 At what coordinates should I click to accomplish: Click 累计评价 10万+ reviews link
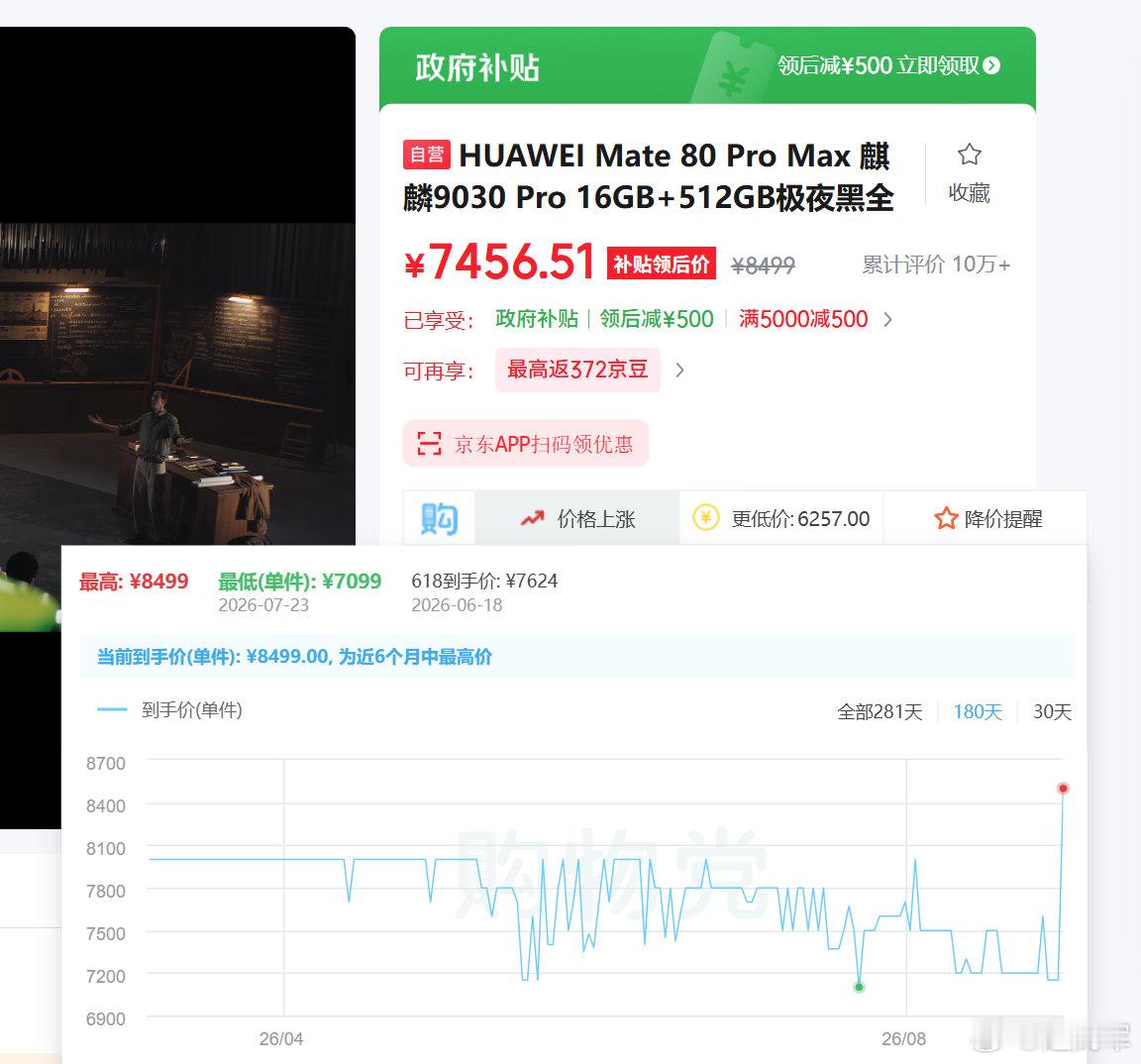[936, 265]
